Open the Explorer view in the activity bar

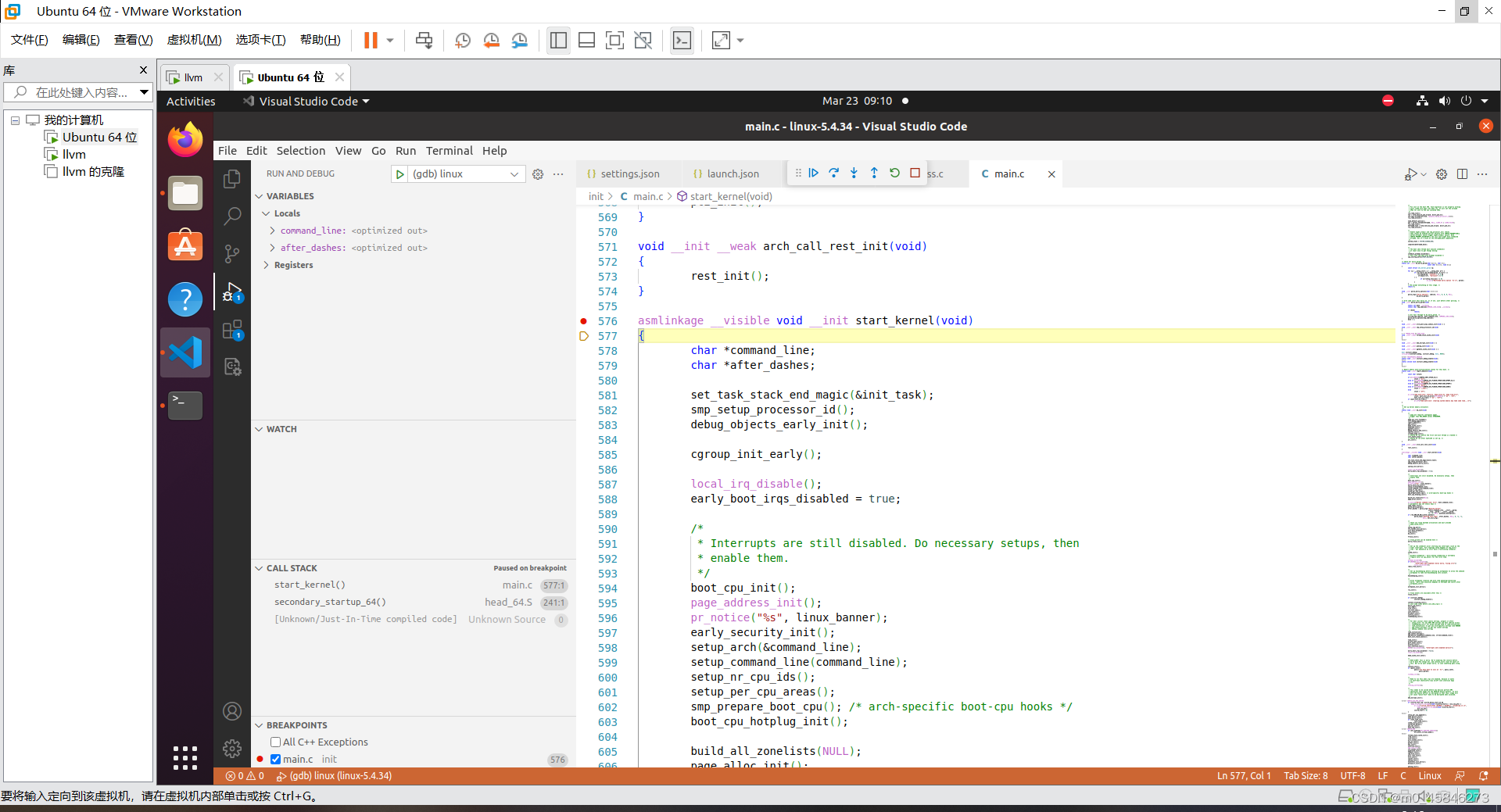pos(232,179)
